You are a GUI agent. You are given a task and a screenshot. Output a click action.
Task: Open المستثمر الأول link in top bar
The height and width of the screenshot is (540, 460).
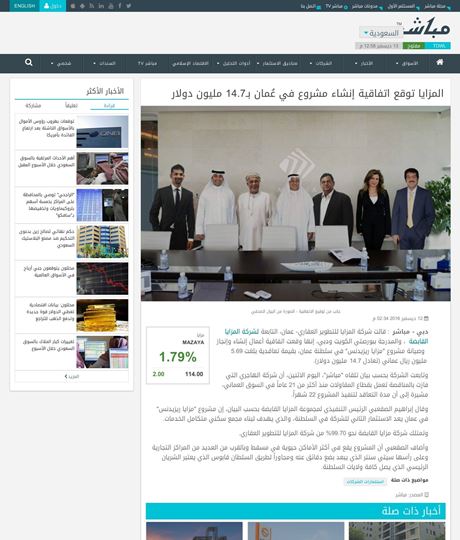coord(403,6)
